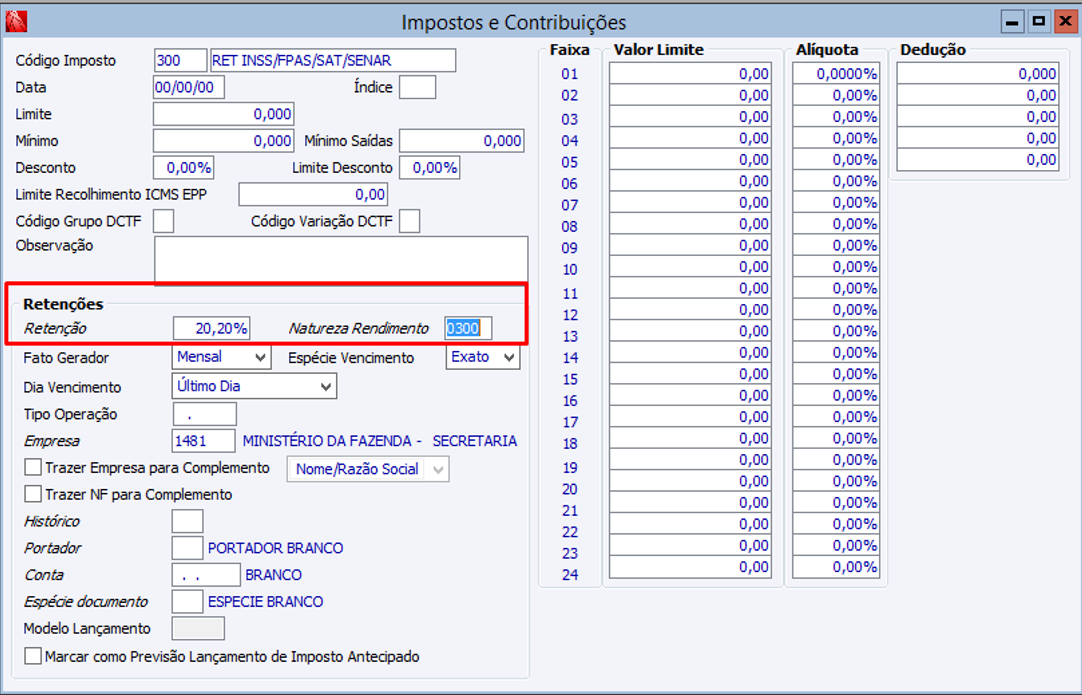The height and width of the screenshot is (695, 1082).
Task: Select the Mínimo value field
Action: click(x=224, y=141)
